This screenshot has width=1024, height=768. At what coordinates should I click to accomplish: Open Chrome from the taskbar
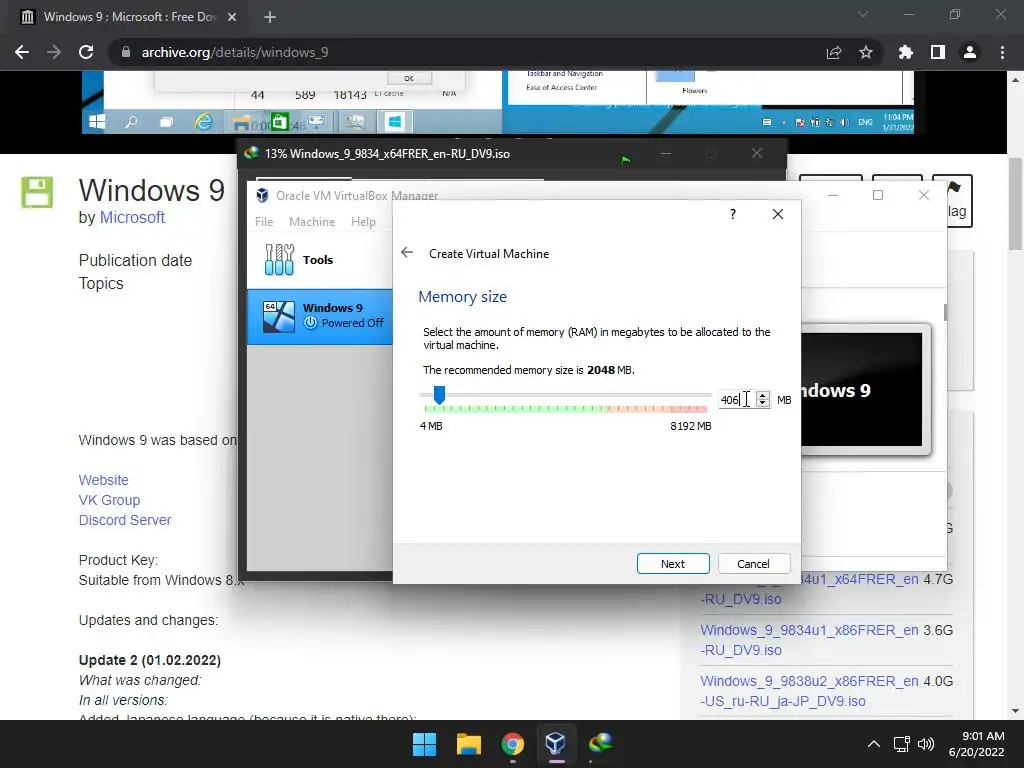[513, 744]
